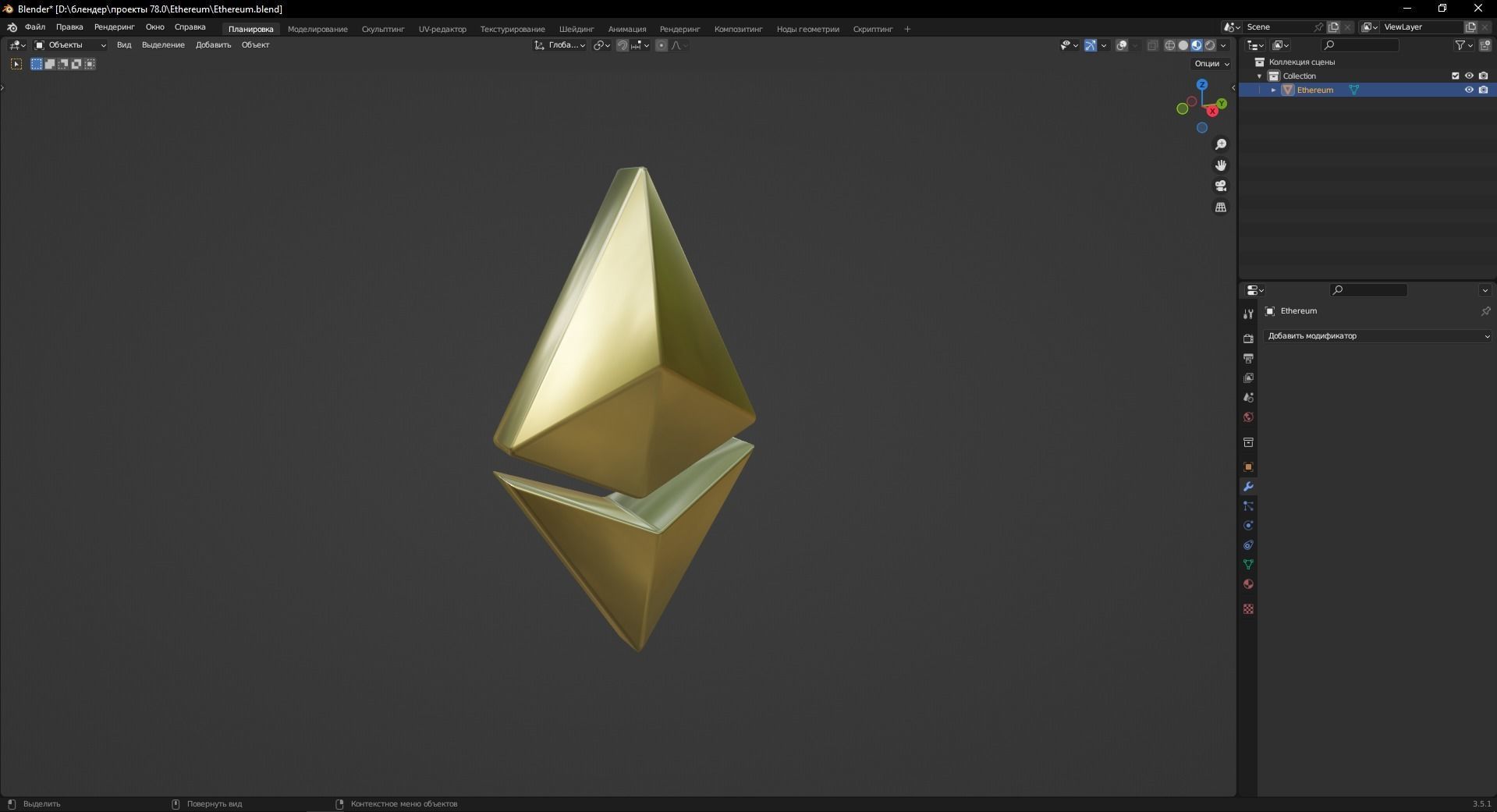Toggle camera view in the viewport

pos(1221,186)
